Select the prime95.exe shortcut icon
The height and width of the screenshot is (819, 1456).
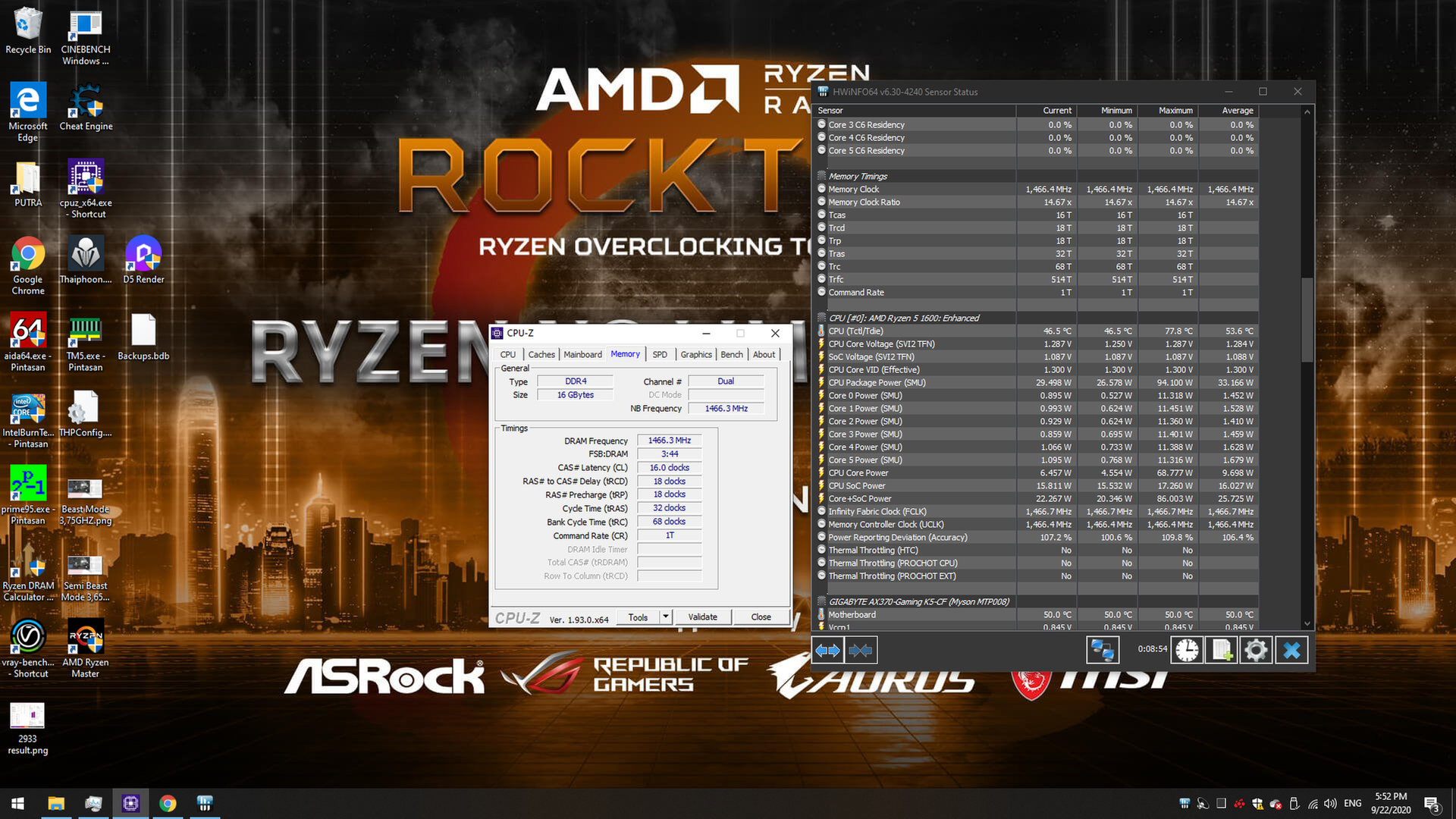(28, 495)
